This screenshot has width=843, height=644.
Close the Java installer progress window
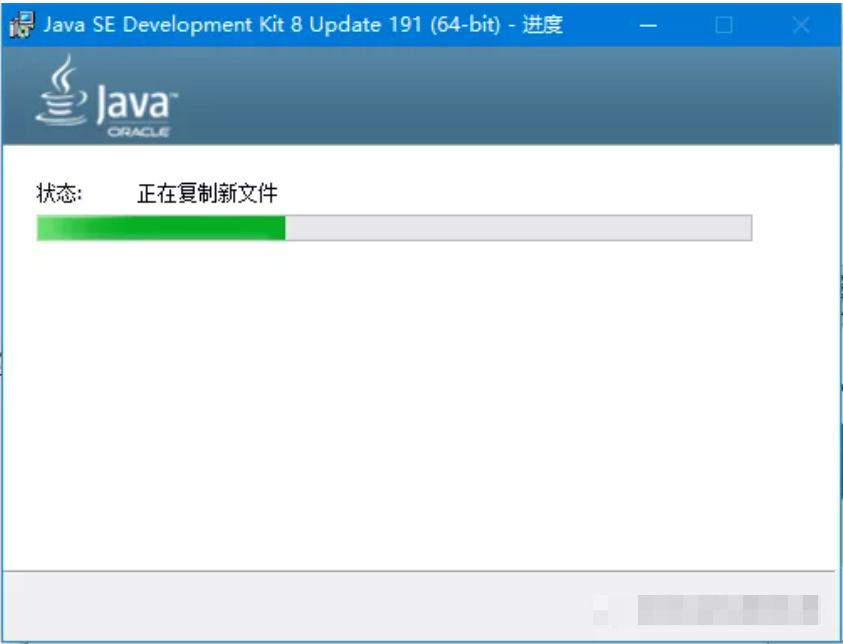coord(801,25)
